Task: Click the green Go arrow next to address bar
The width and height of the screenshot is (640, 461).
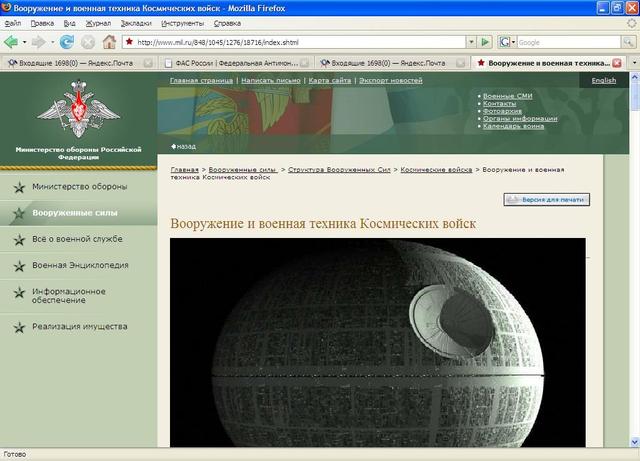Action: [485, 42]
